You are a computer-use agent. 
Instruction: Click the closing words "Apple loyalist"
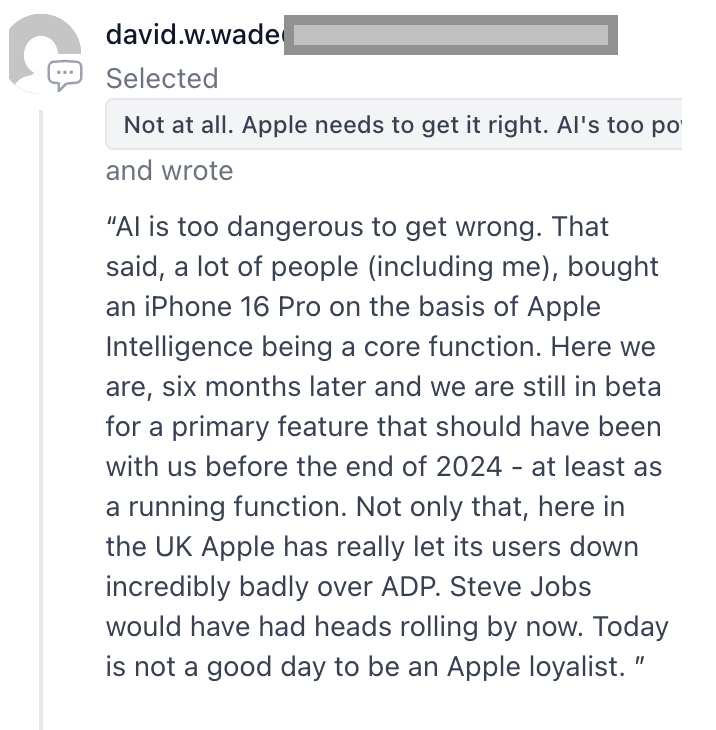tap(535, 667)
